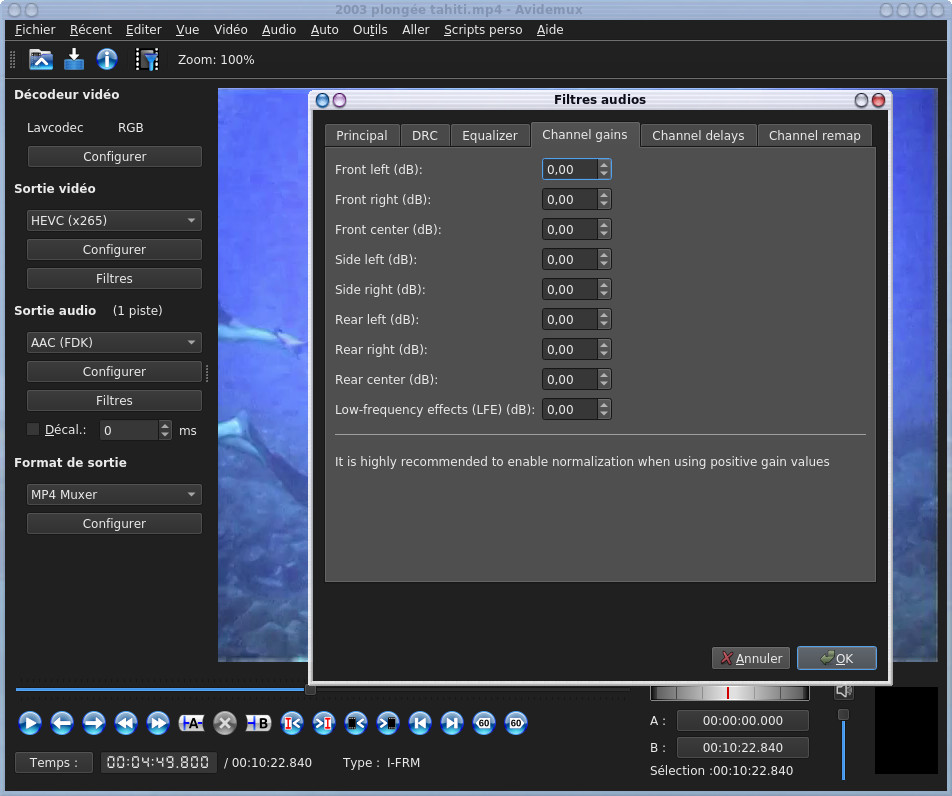Click the Annuler button

tap(751, 658)
